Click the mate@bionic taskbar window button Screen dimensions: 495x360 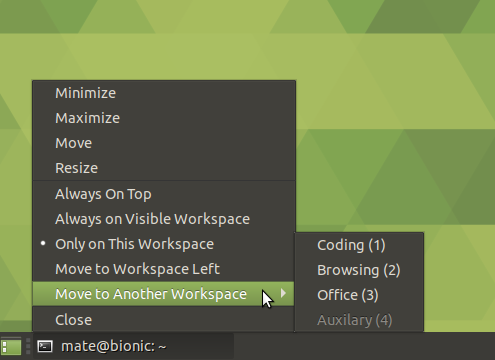point(134,346)
